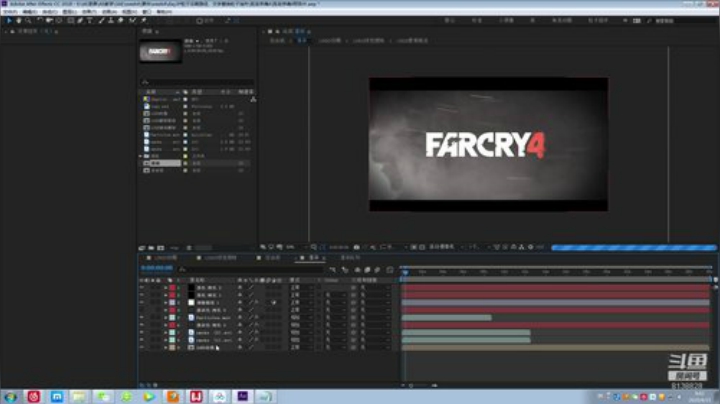Select the Roto Brush tool
720x404 pixels.
(133, 21)
